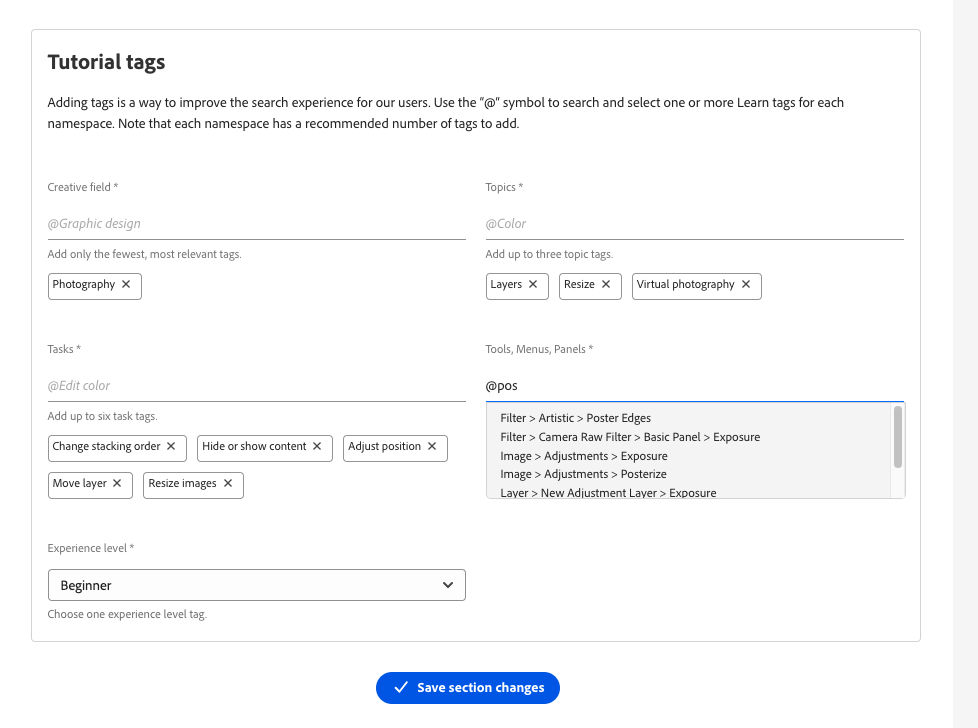
Task: Choose Layer > New Adjustment Layer > Exposure
Action: (608, 492)
